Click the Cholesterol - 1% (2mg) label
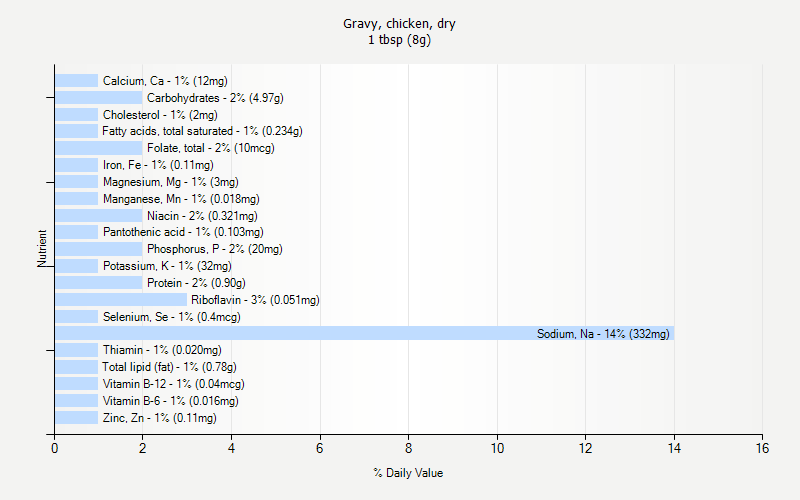The image size is (800, 500). (x=160, y=115)
